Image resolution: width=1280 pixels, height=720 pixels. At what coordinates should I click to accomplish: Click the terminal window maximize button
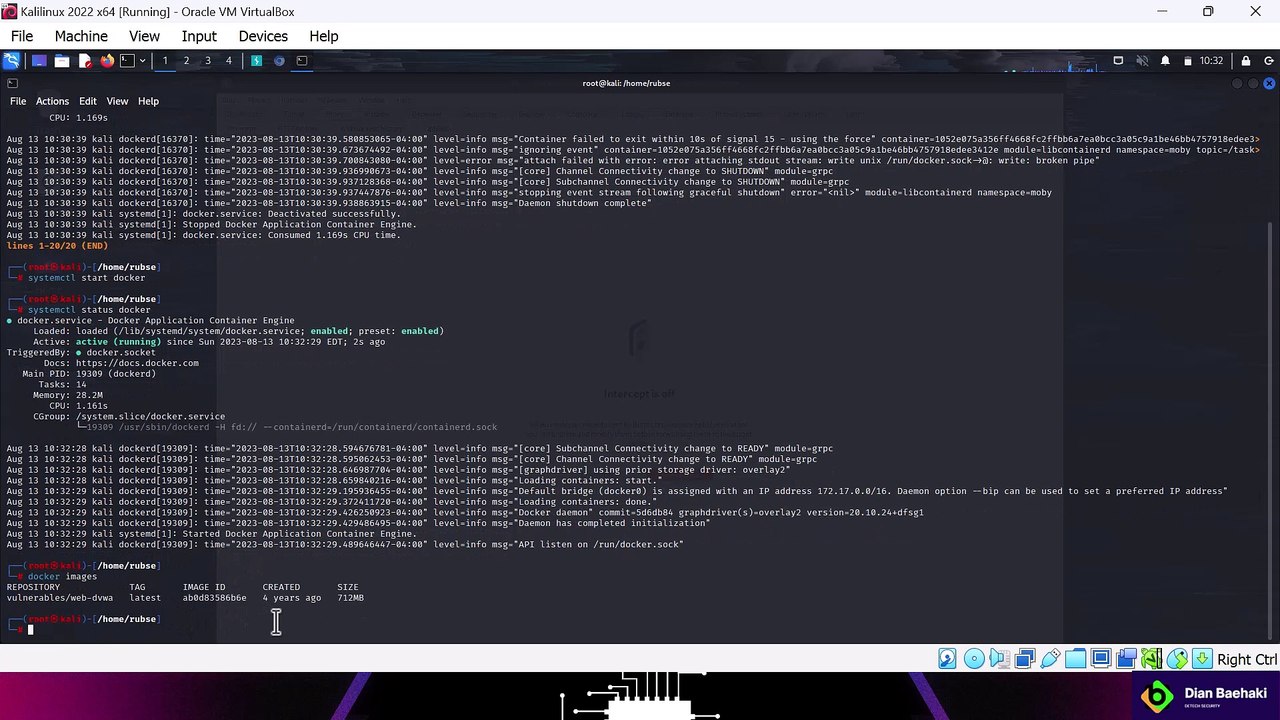(1253, 83)
